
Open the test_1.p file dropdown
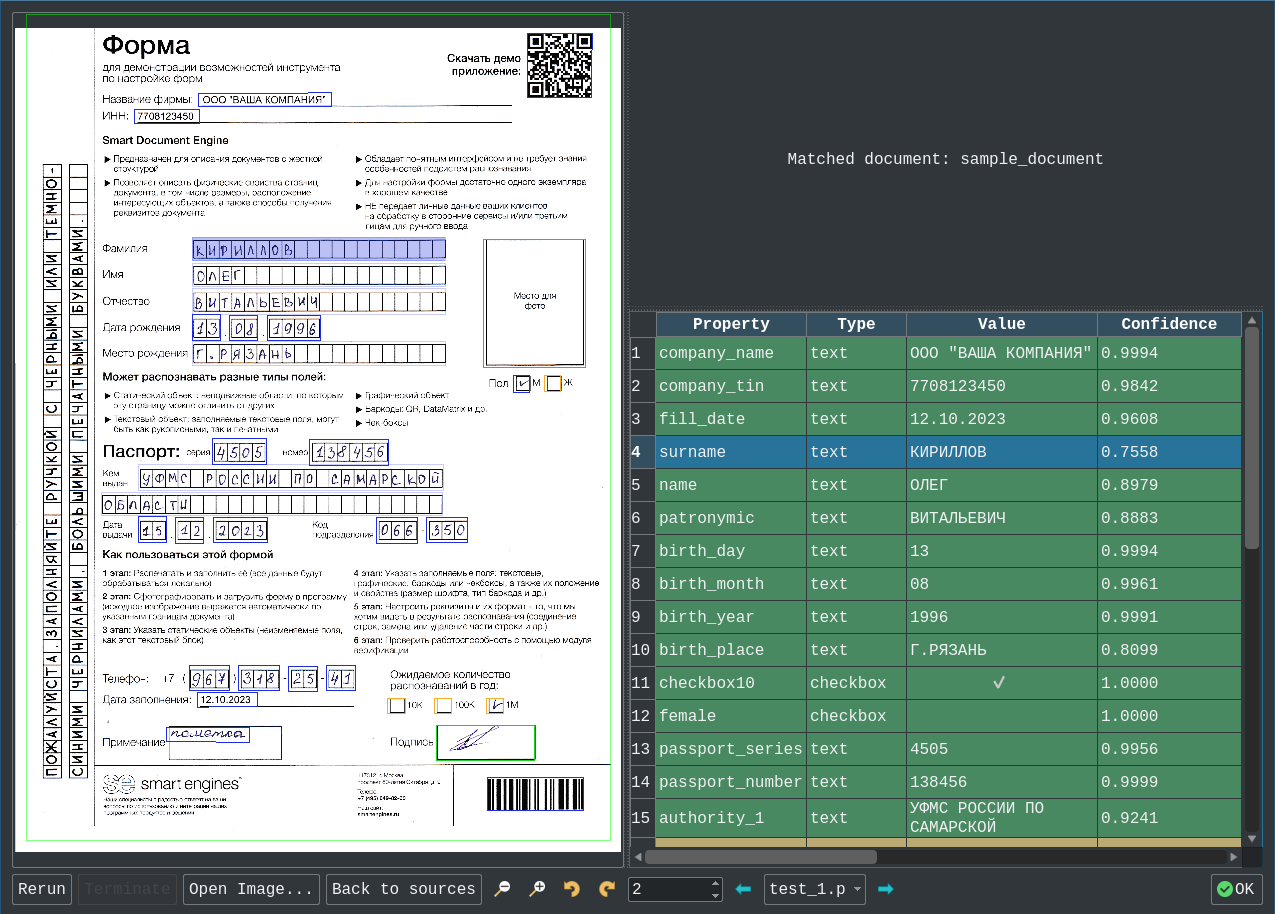click(x=815, y=889)
